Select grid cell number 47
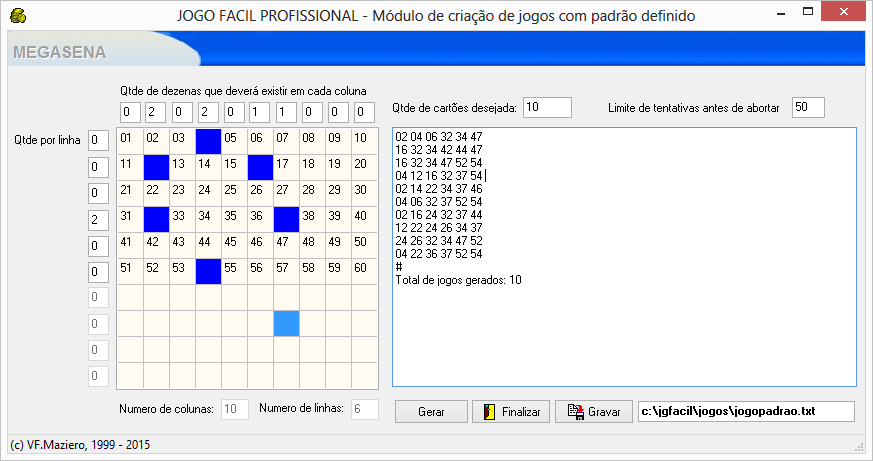 tap(286, 246)
